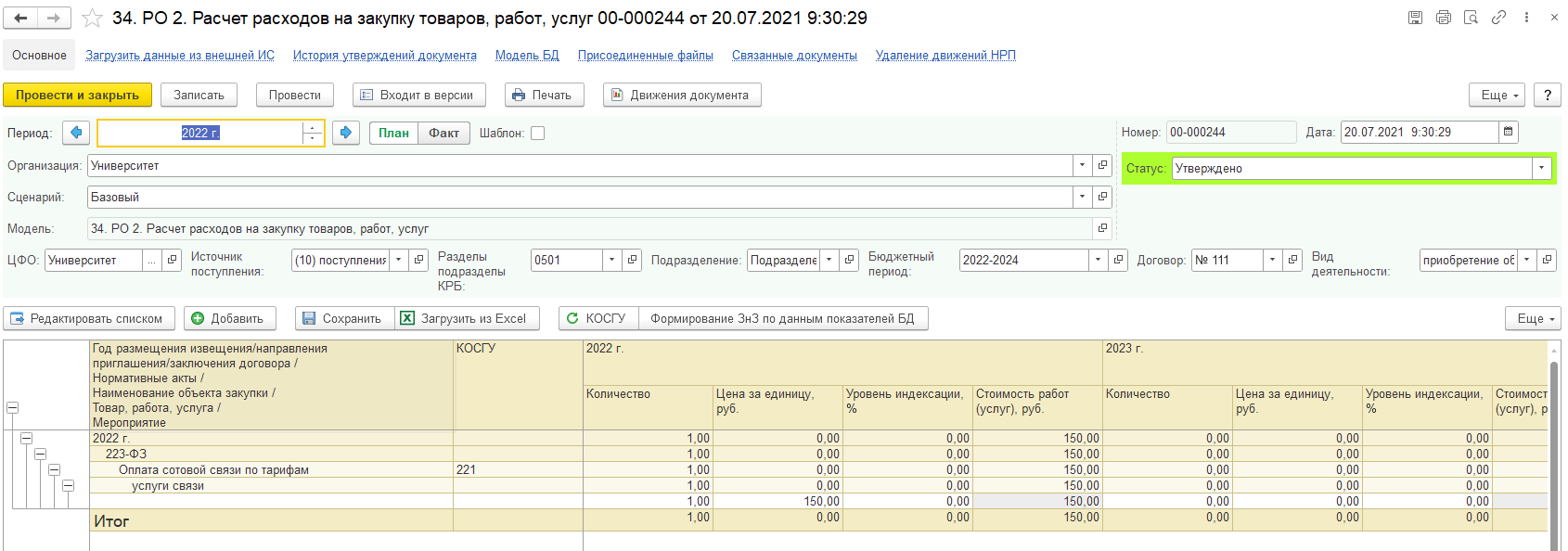Open Присоединенные файлы tab
This screenshot has height=551, width=1568.
pyautogui.click(x=646, y=56)
